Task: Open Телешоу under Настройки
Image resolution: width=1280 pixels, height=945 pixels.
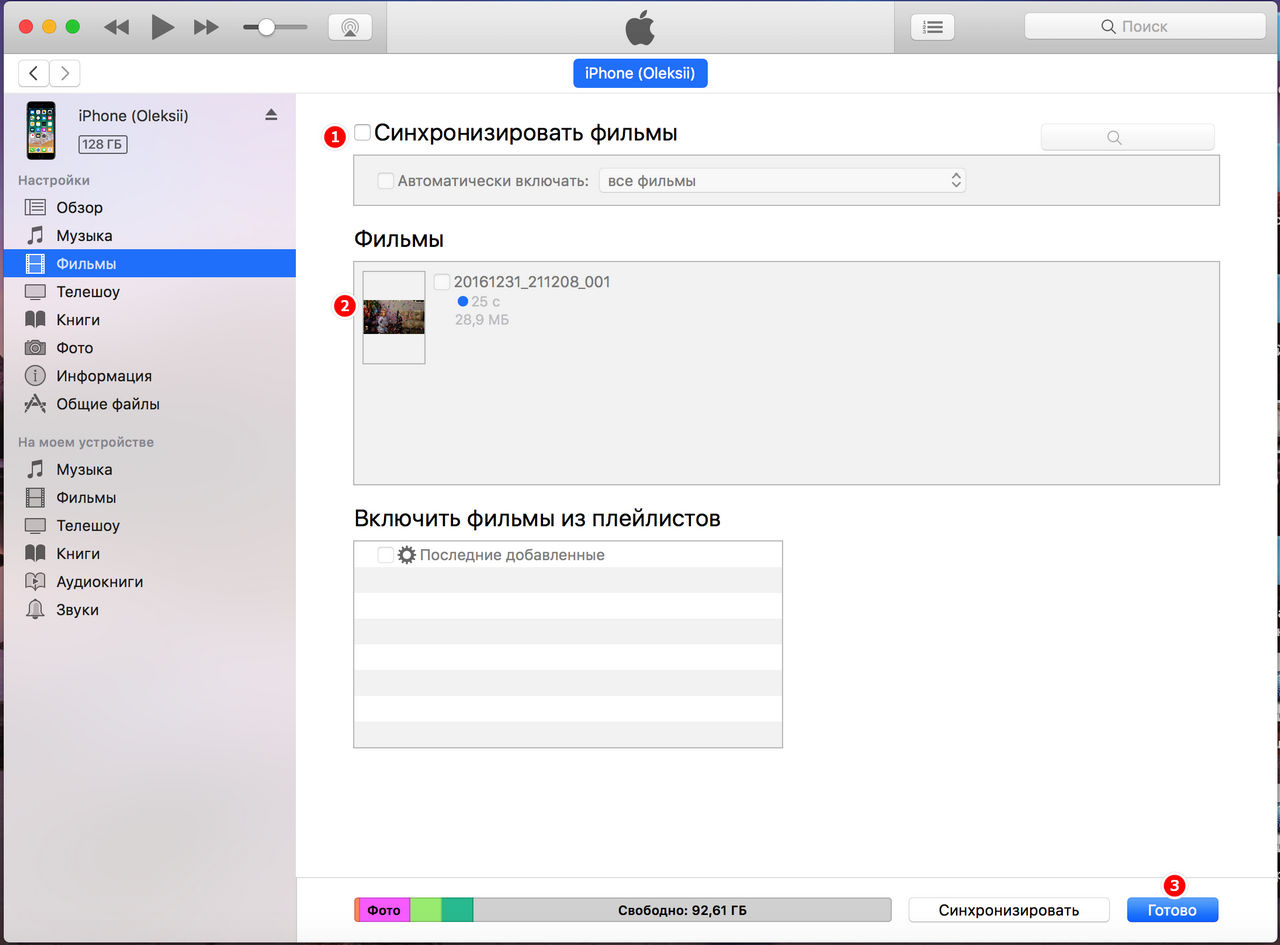Action: [x=148, y=292]
